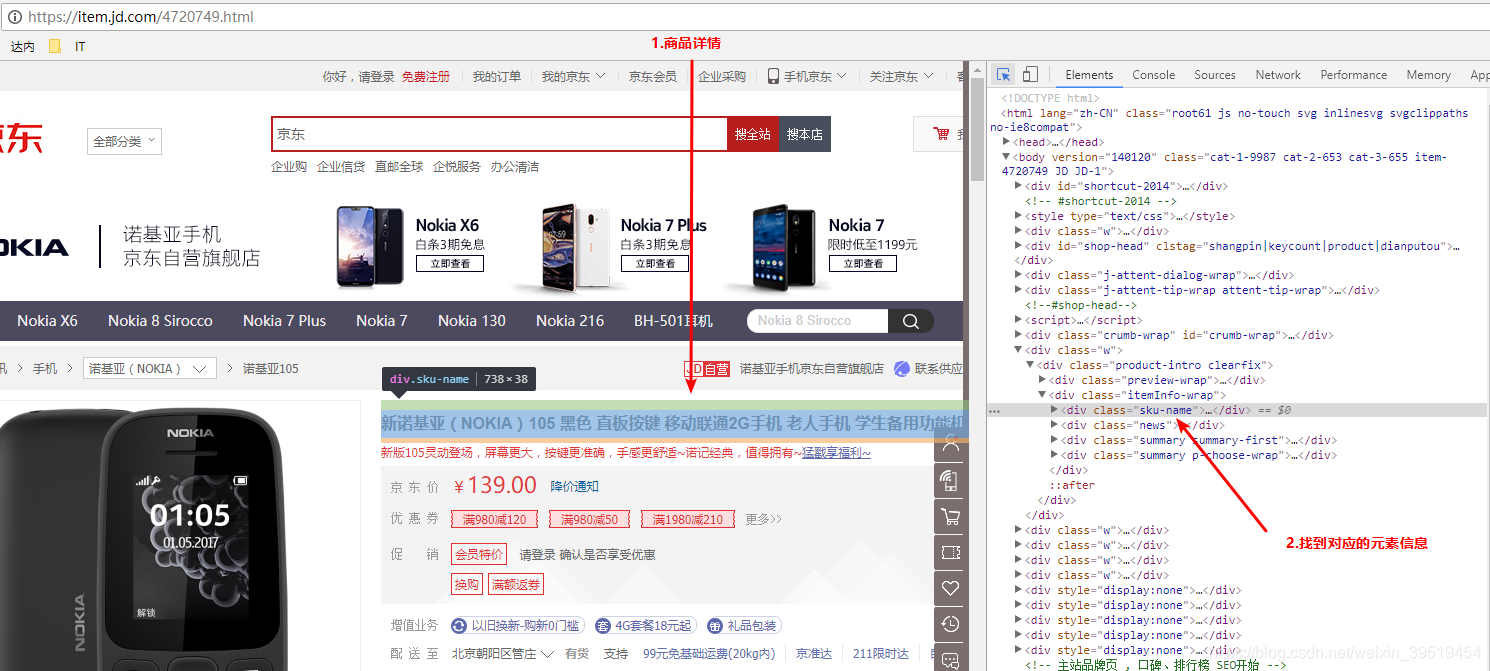Screen dimensions: 1490x671
Task: Open the Nokia X6 nav menu item
Action: [x=47, y=321]
